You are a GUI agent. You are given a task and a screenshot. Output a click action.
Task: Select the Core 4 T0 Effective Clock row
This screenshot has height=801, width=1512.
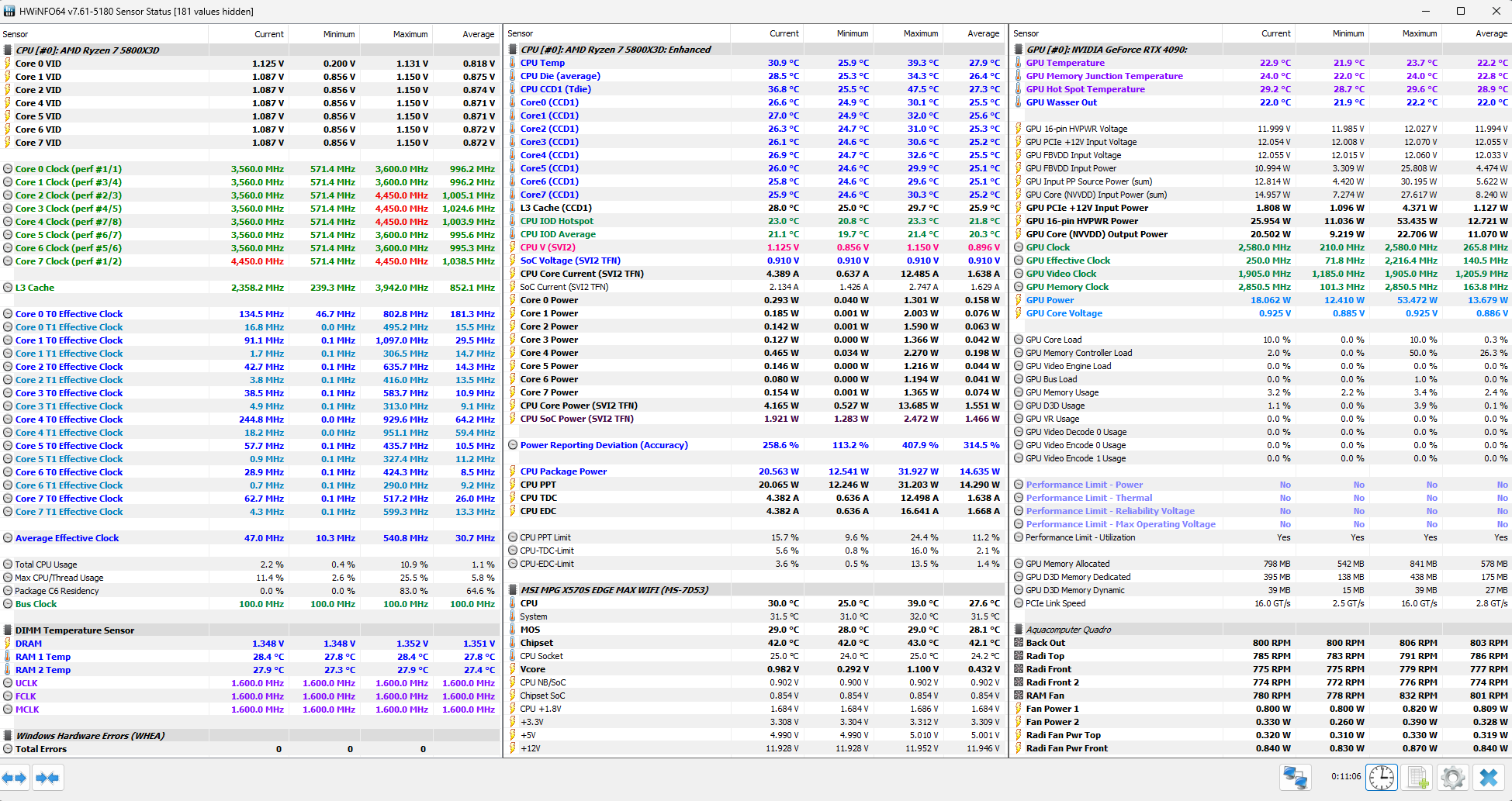(250, 419)
